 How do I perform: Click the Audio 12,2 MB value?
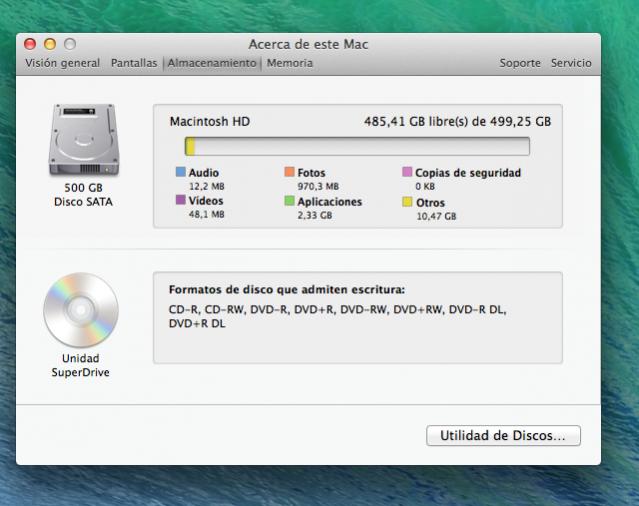[x=207, y=187]
